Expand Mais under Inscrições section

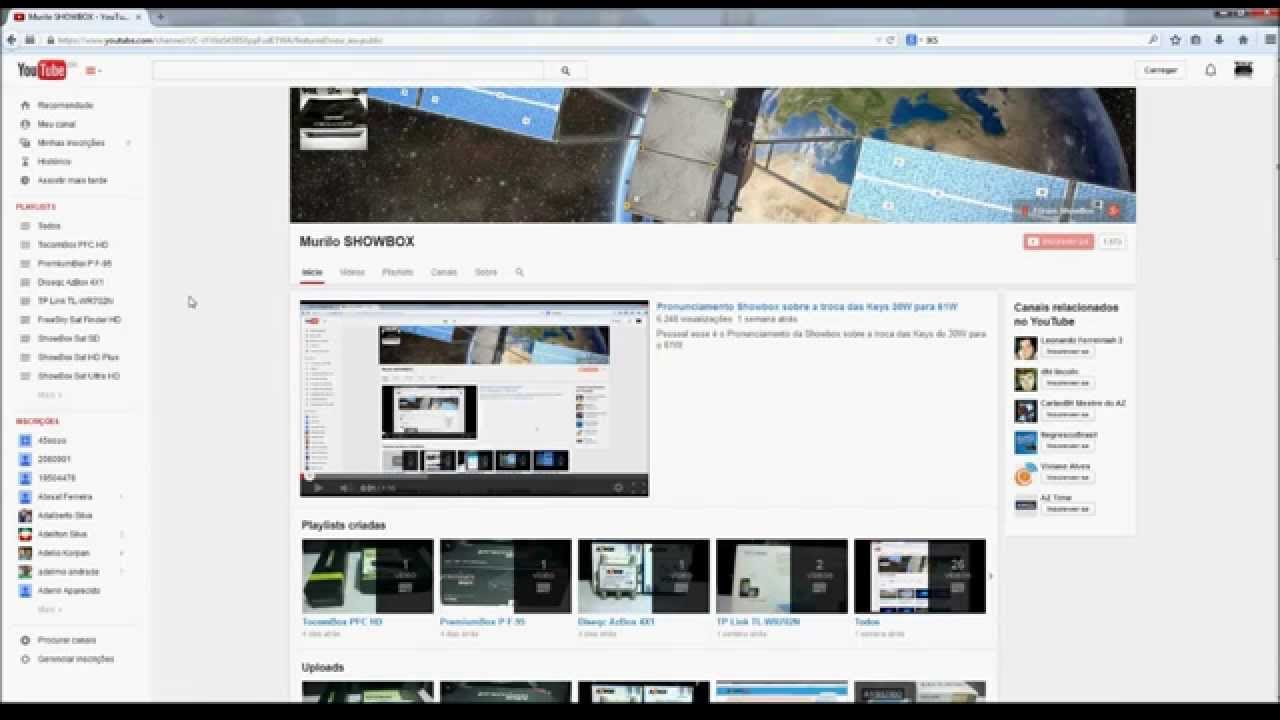coord(49,609)
